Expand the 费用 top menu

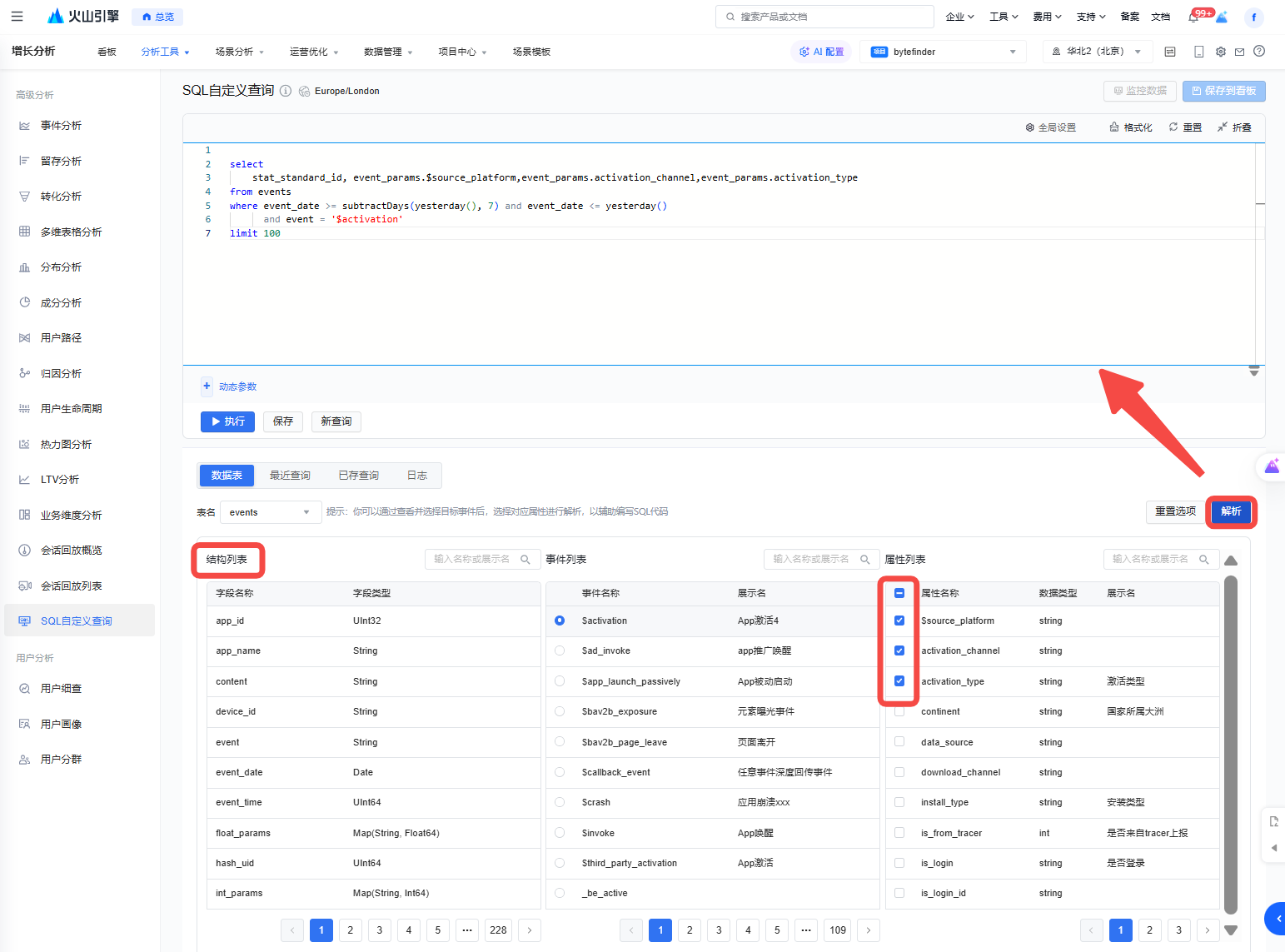click(1047, 17)
